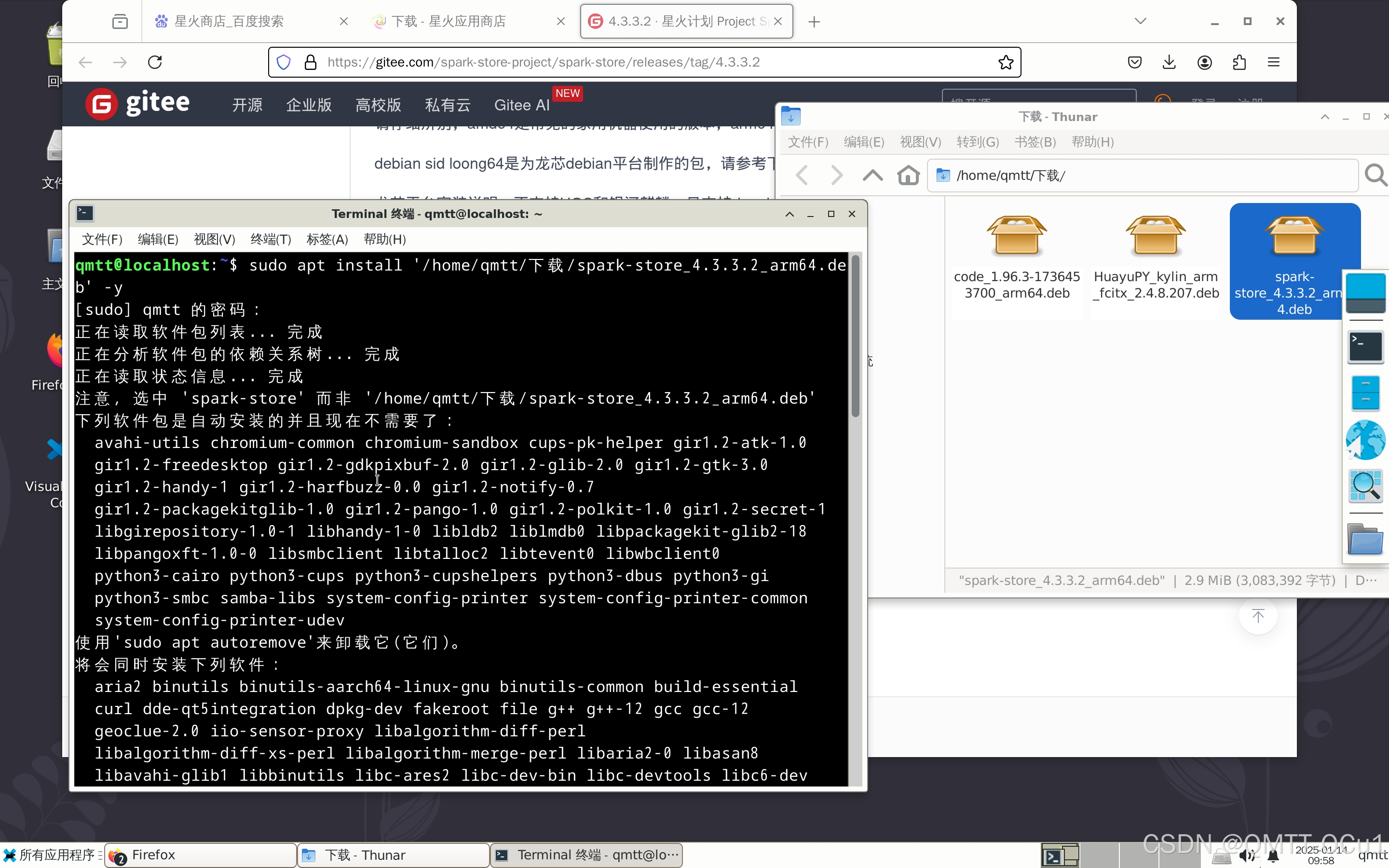Open the Firefox downloads panel
1389x868 pixels.
(x=1169, y=62)
